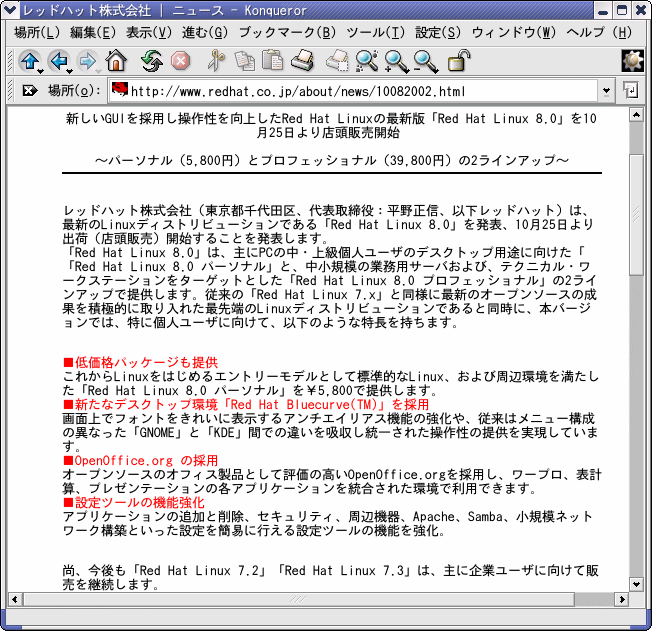
Task: Go back with the Back arrow icon
Action: pos(58,61)
